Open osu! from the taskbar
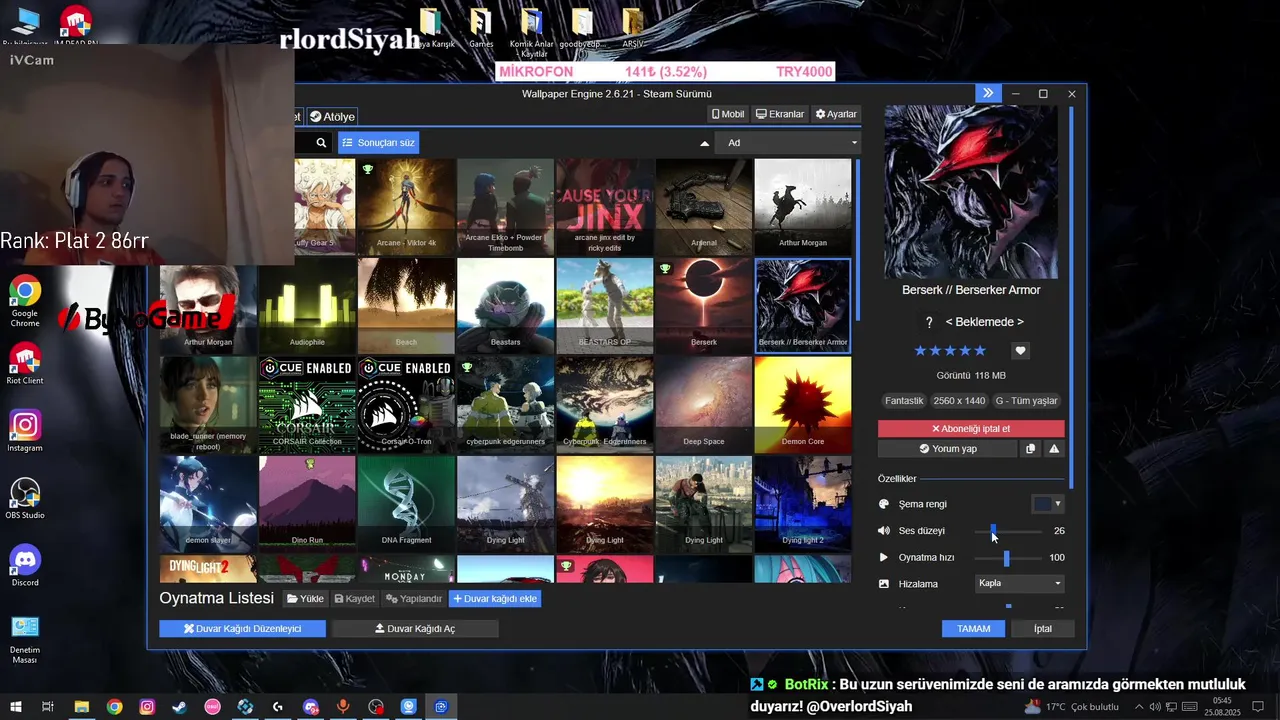The image size is (1280, 720). [212, 707]
